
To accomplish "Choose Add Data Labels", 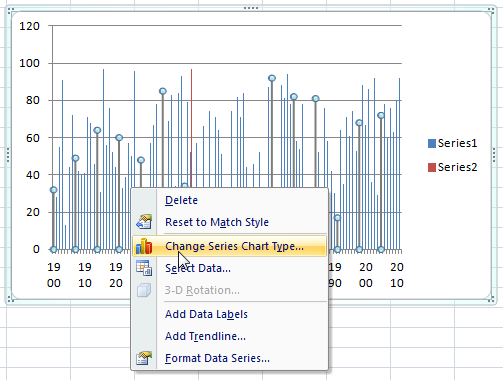I will (206, 314).
